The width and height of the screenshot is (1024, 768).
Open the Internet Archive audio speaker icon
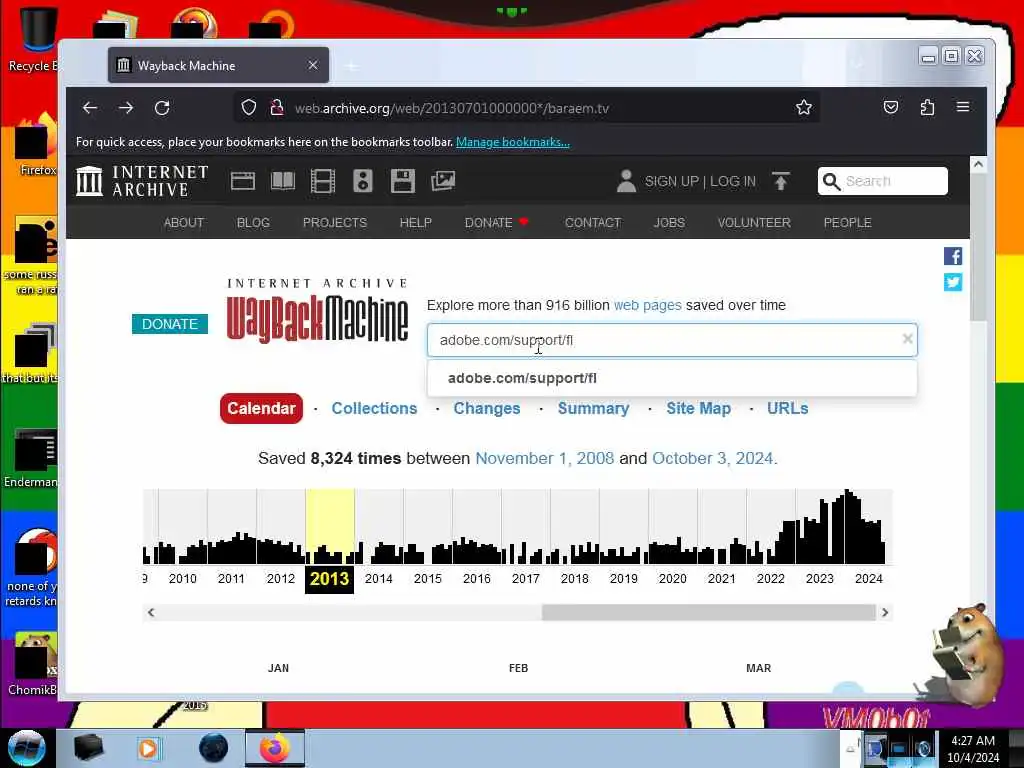pyautogui.click(x=363, y=181)
